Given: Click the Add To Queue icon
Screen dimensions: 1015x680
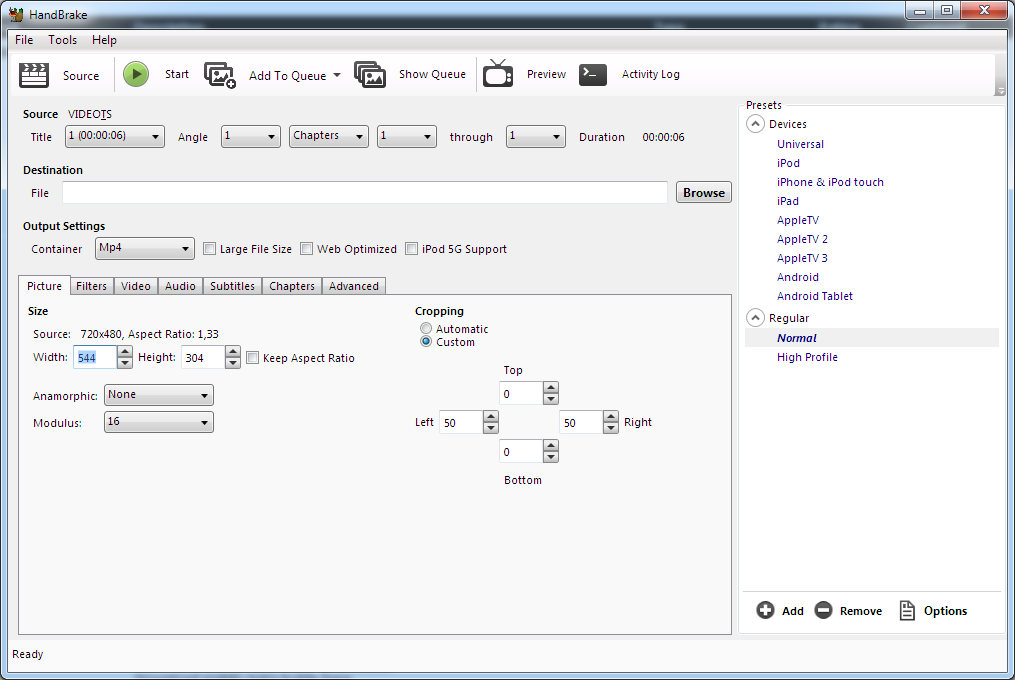Looking at the screenshot, I should (220, 75).
